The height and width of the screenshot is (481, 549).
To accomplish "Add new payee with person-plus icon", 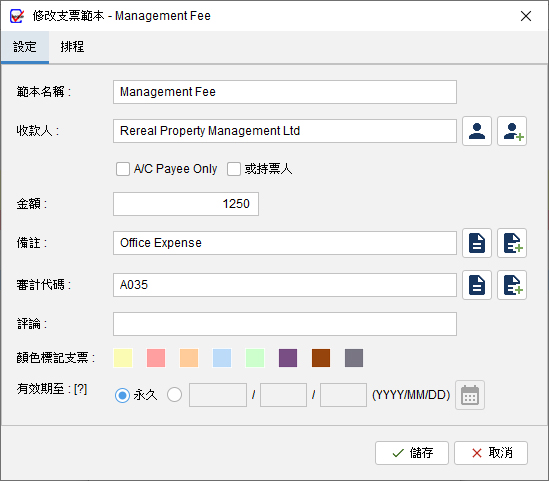I will point(512,131).
